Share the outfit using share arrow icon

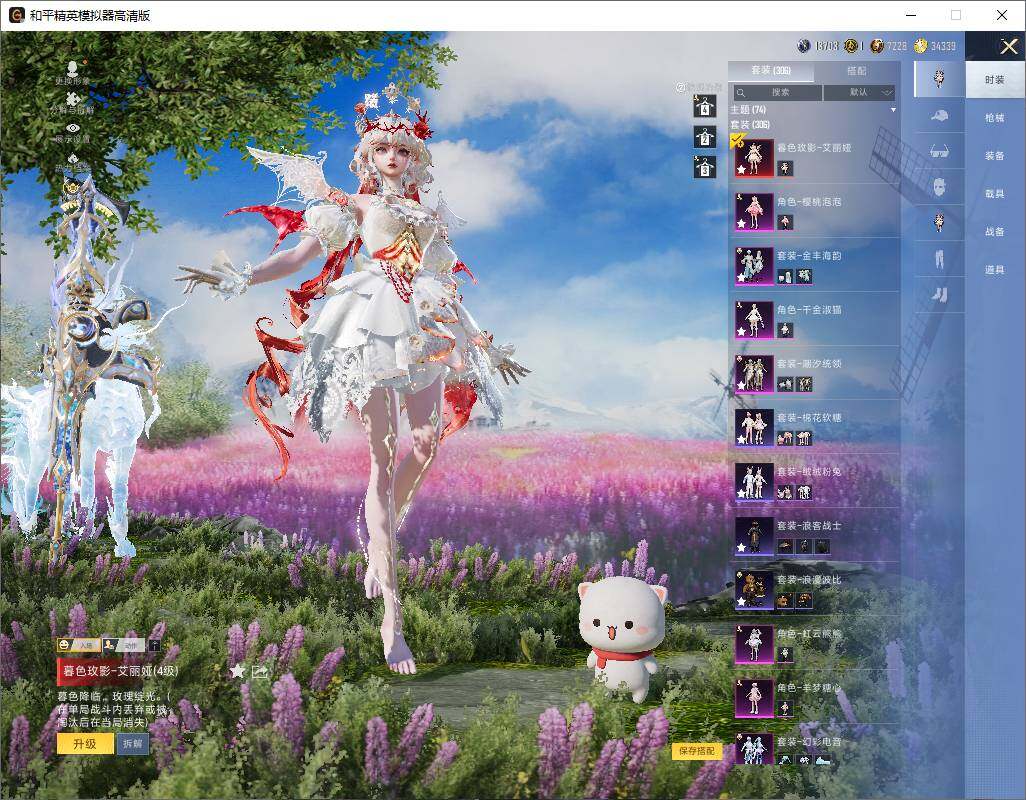[x=260, y=671]
